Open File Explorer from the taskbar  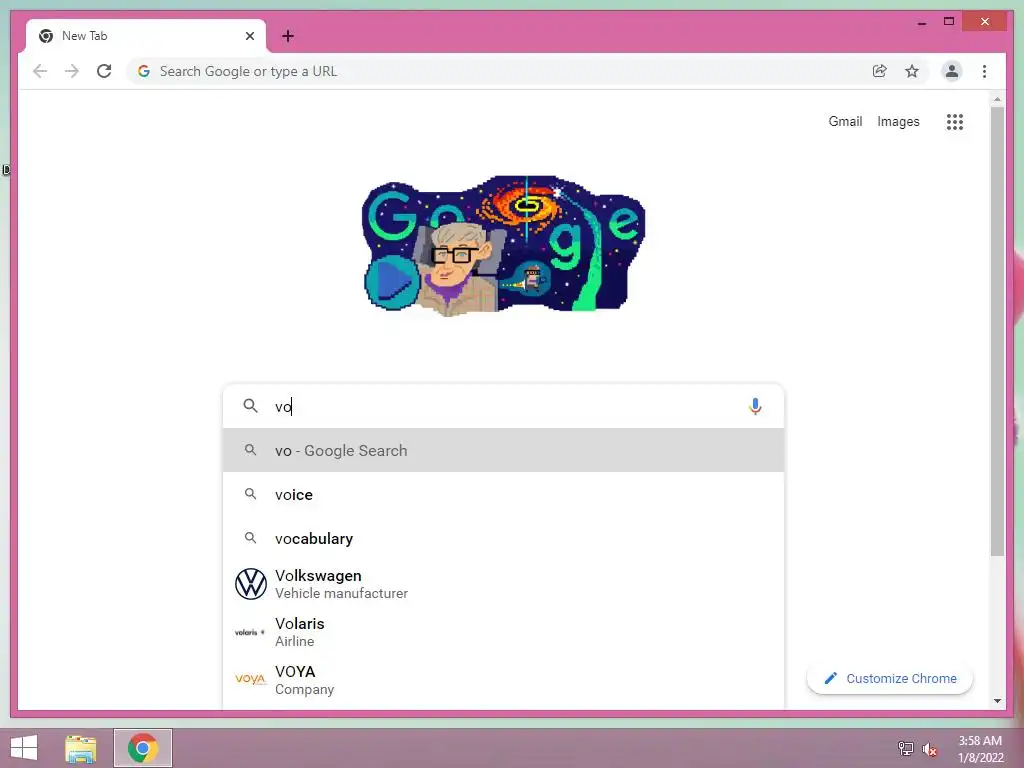click(80, 748)
